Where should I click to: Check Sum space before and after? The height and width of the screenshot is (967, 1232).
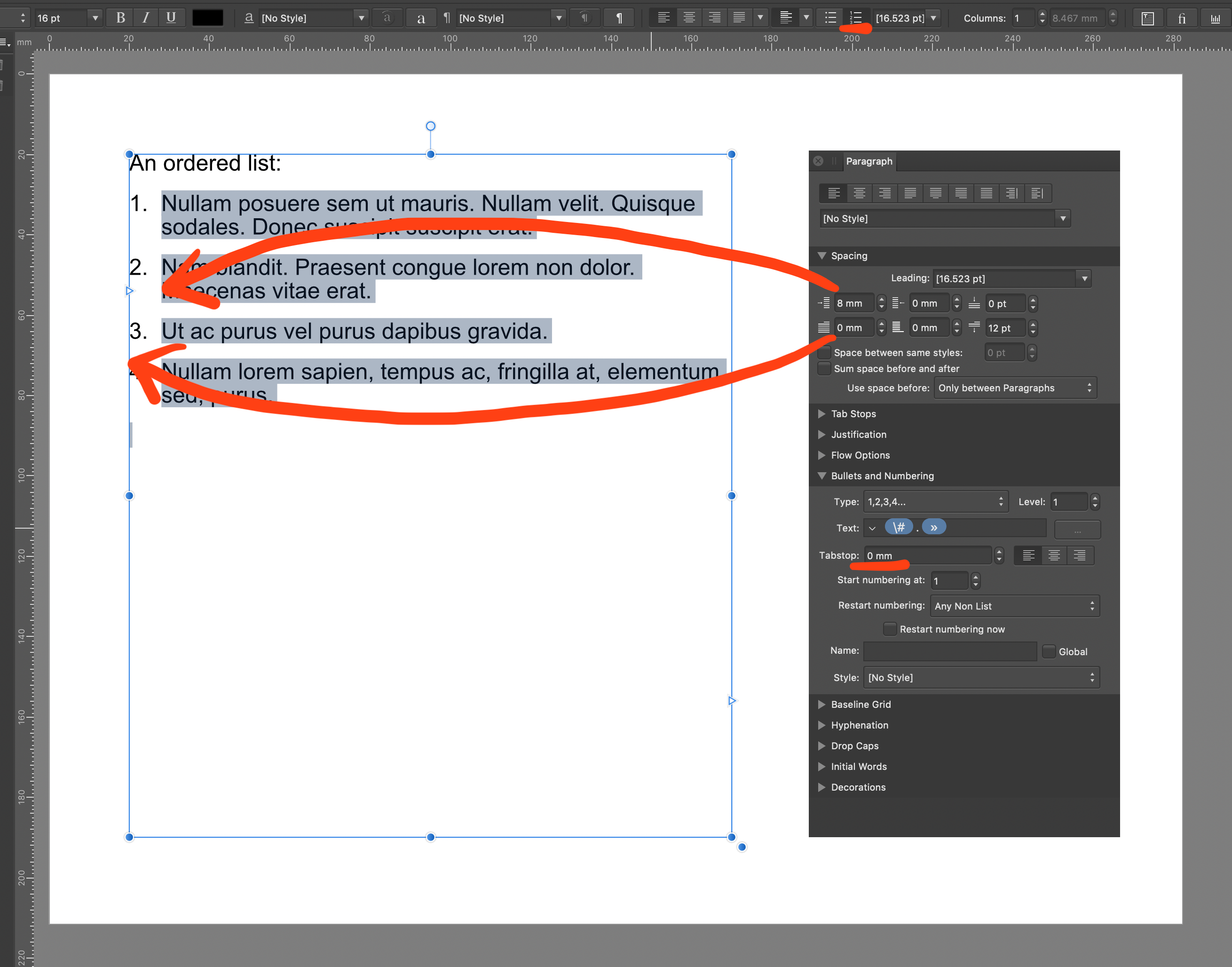click(x=825, y=369)
